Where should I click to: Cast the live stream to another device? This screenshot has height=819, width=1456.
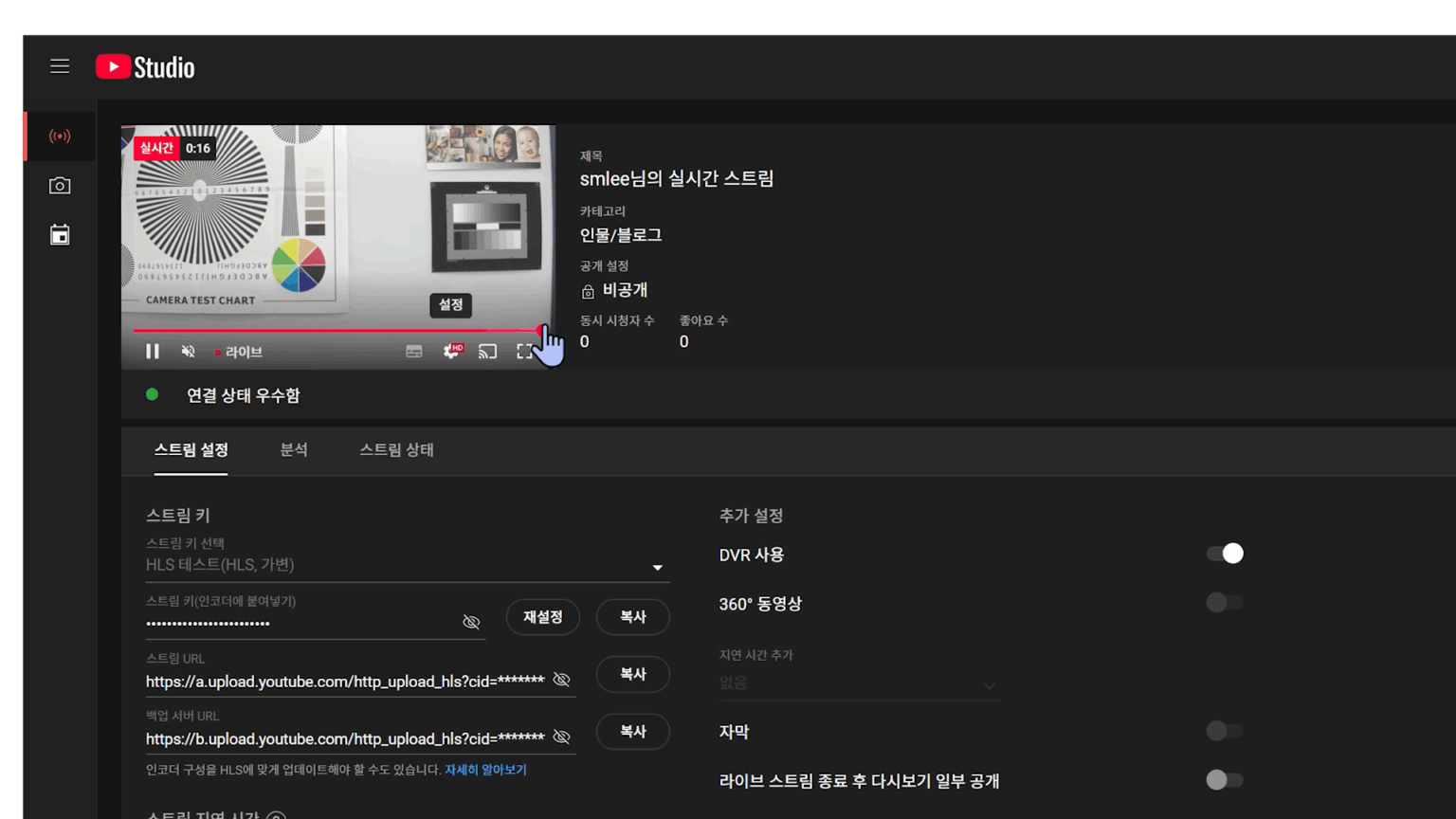[488, 351]
